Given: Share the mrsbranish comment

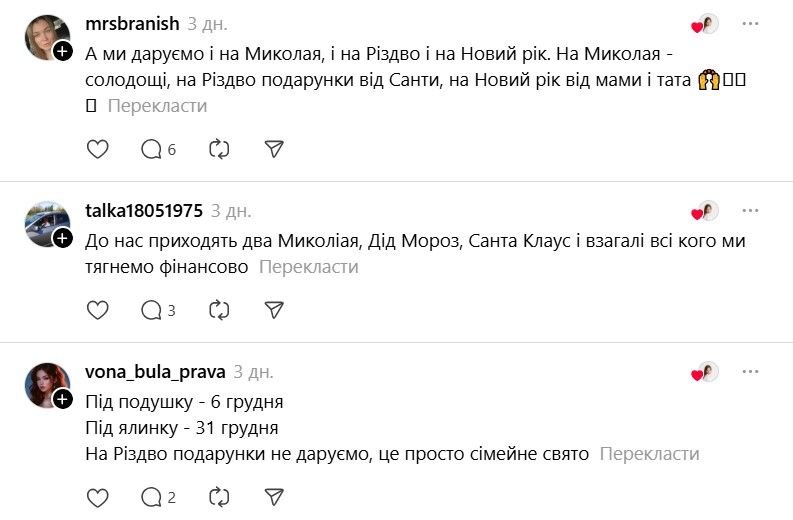Looking at the screenshot, I should (274, 149).
